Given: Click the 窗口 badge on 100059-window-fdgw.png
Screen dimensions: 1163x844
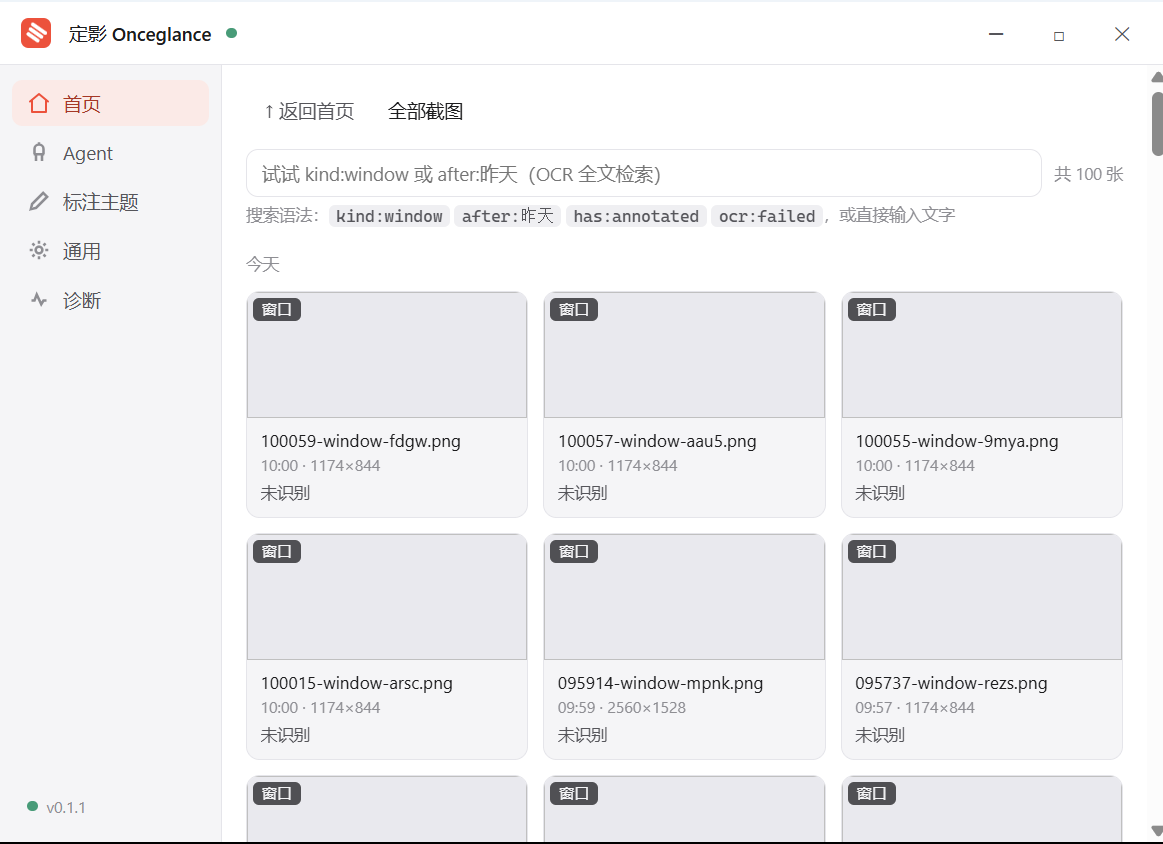Looking at the screenshot, I should coord(277,309).
